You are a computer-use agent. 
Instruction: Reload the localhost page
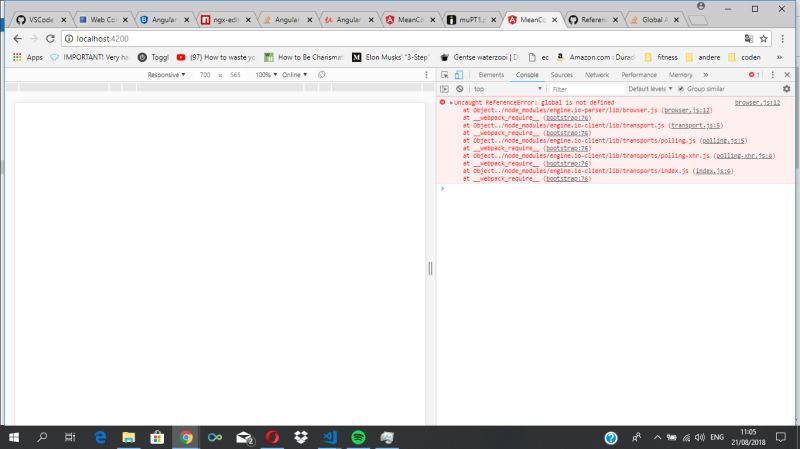[50, 39]
